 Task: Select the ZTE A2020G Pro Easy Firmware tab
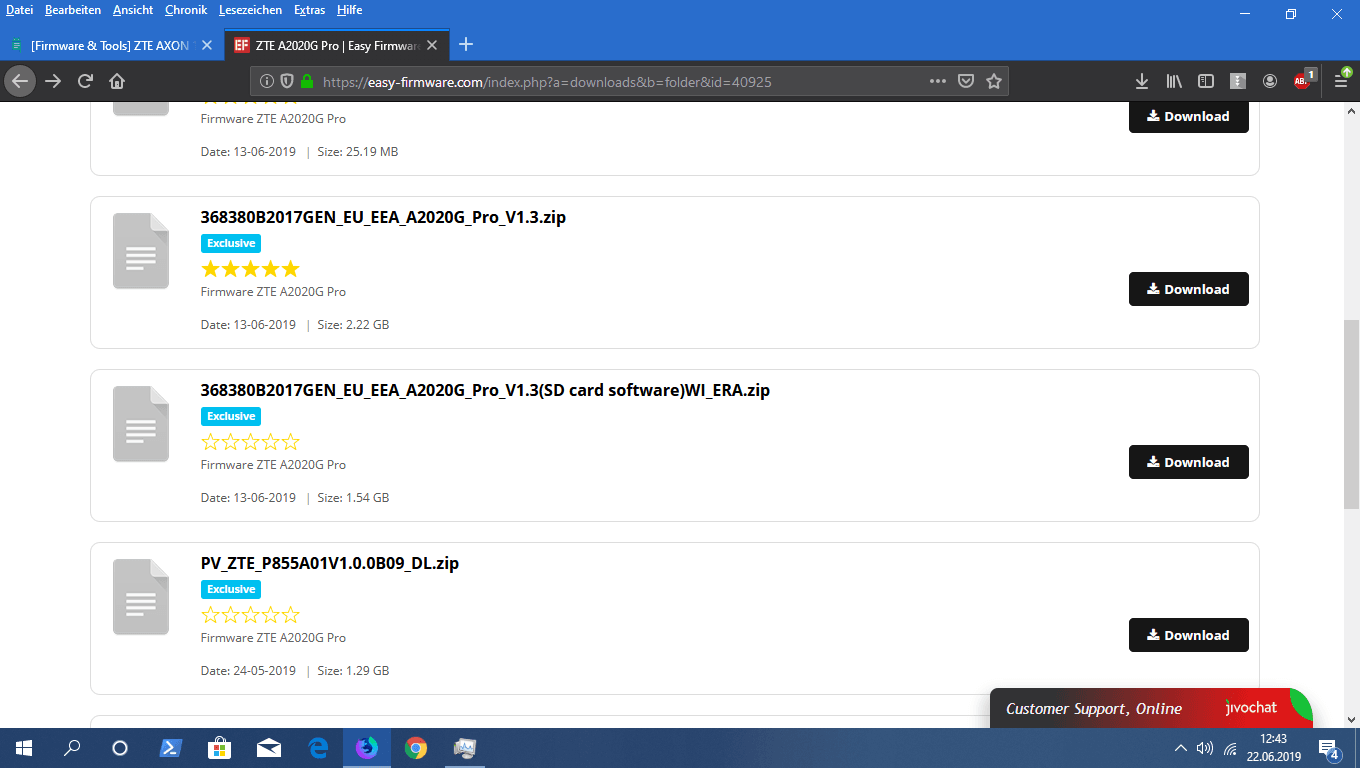(x=337, y=45)
